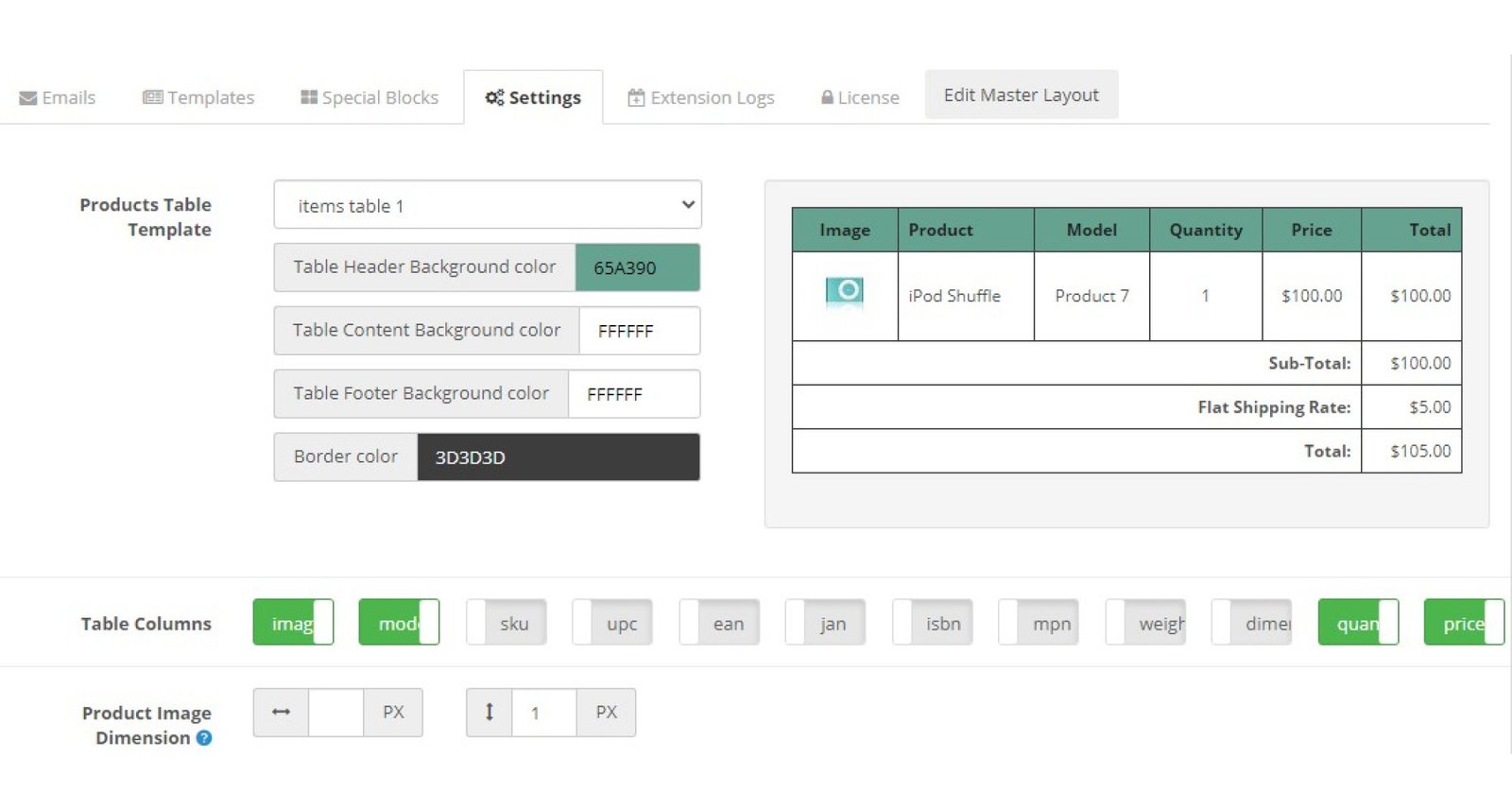Click the iPod Shuffle product thumbnail in preview

pyautogui.click(x=845, y=293)
